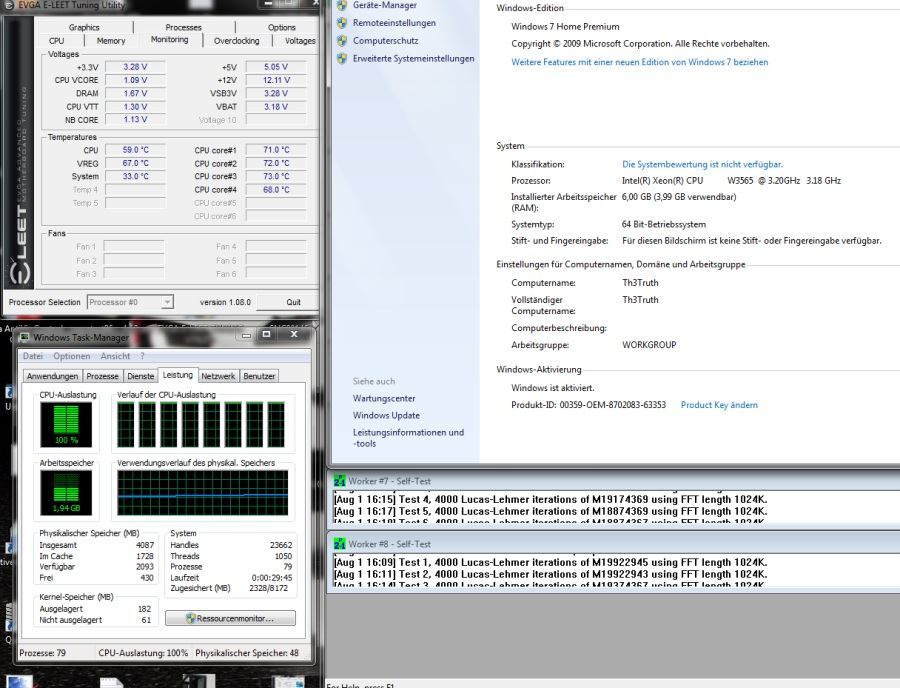Switch to E-LEET Voltages tab
900x688 pixels.
click(300, 41)
